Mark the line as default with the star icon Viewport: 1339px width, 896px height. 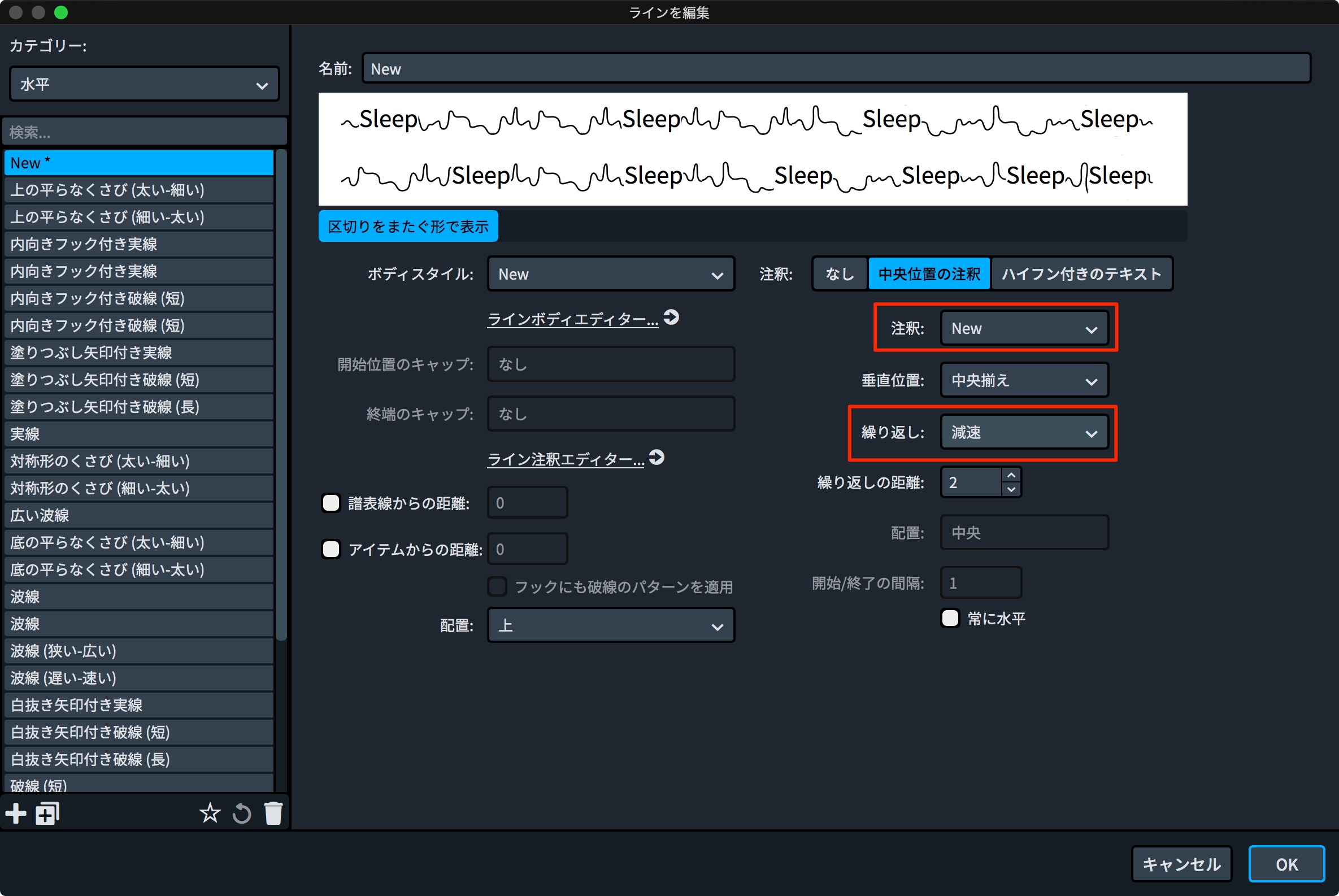pyautogui.click(x=210, y=813)
